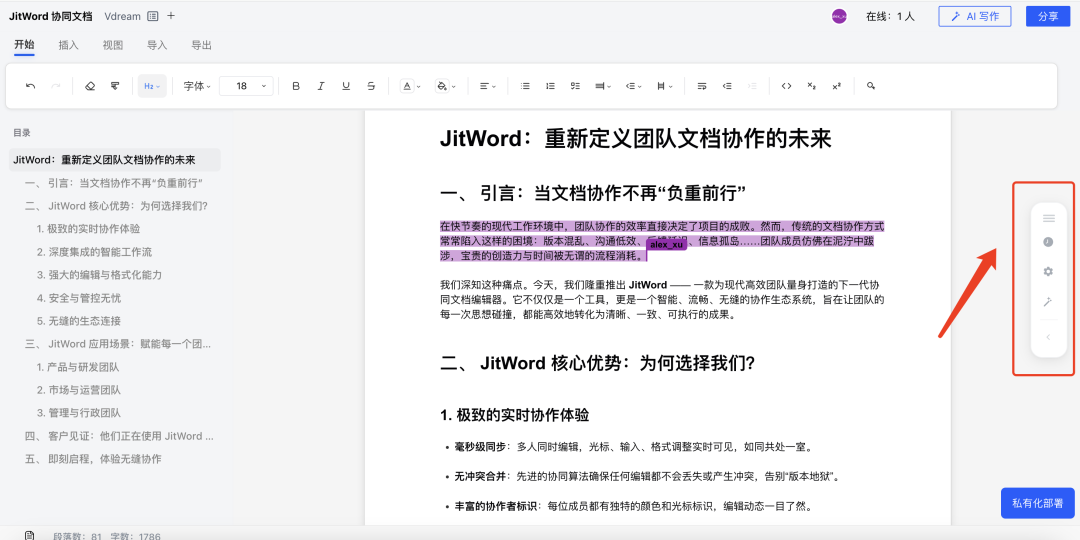1080x540 pixels.
Task: Redo the previous action
Action: [x=56, y=86]
